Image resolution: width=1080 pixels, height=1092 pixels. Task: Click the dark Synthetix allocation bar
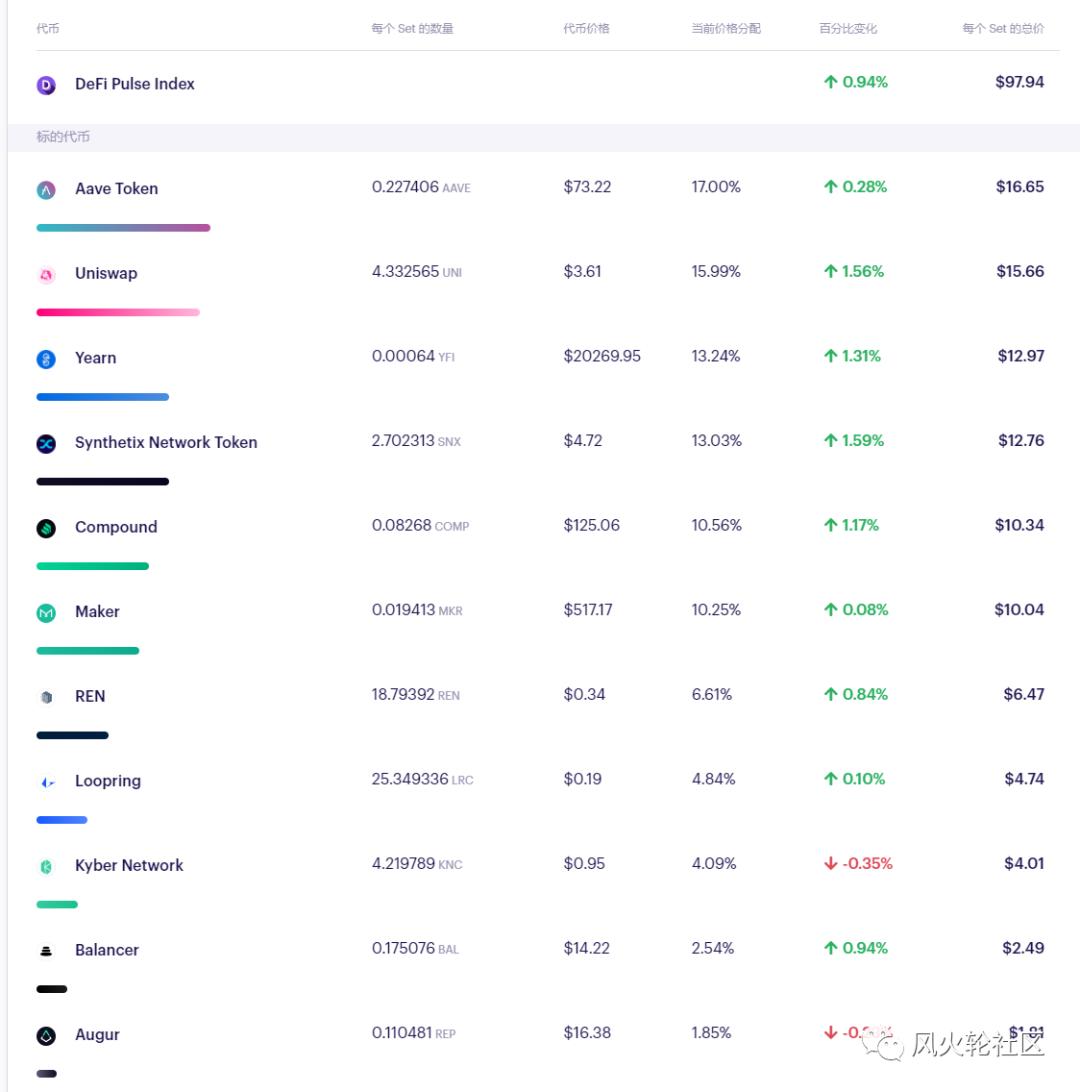[x=102, y=481]
